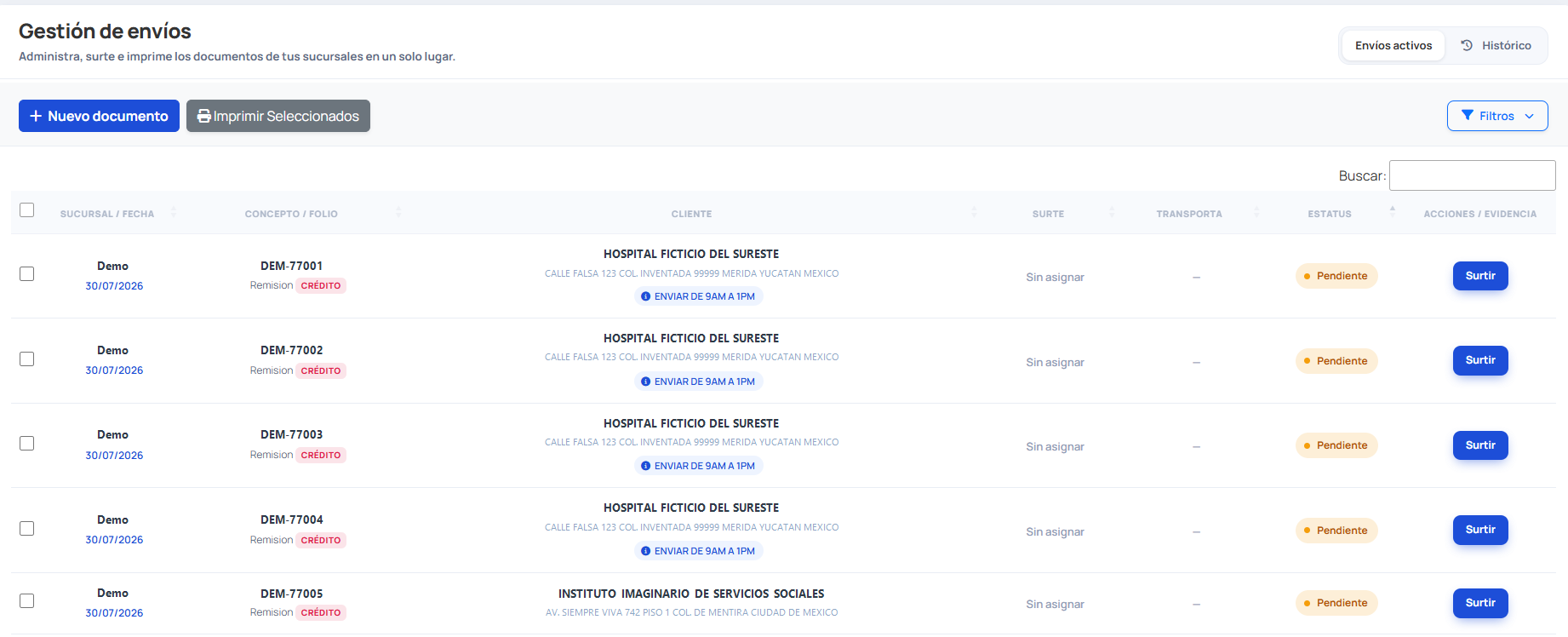Screen dimensions: 1568x637
Task: Sort by Sucursal / Fecha arrows
Action: (174, 212)
